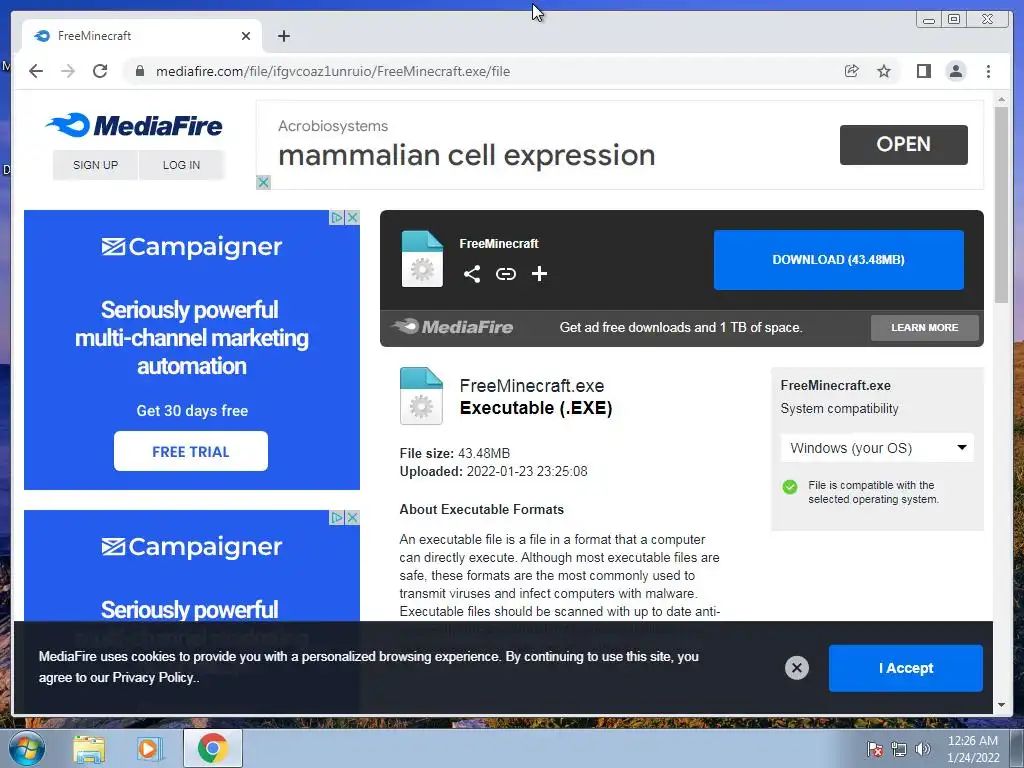1024x768 pixels.
Task: Select the FreeMinecraft browser tab
Action: point(142,36)
